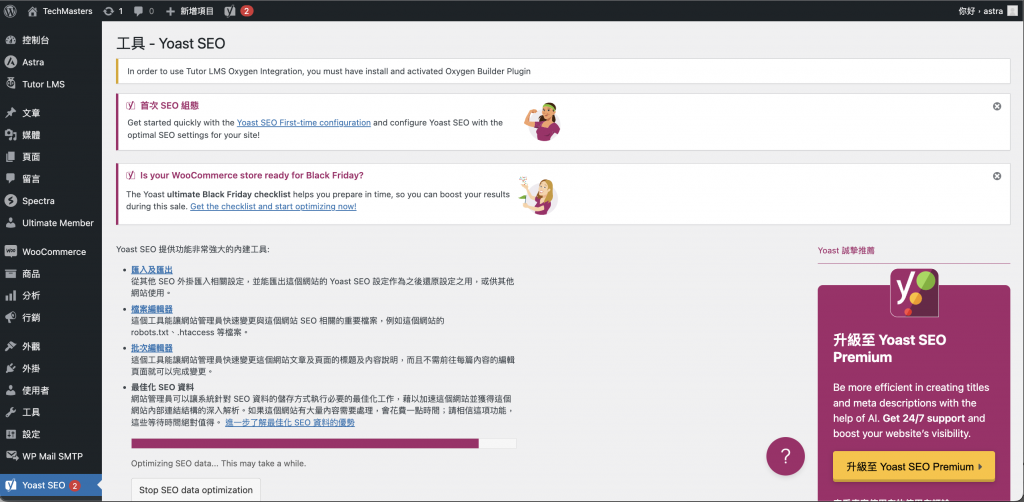Open 新增項目 in the admin bar
1024x502 pixels.
189,11
